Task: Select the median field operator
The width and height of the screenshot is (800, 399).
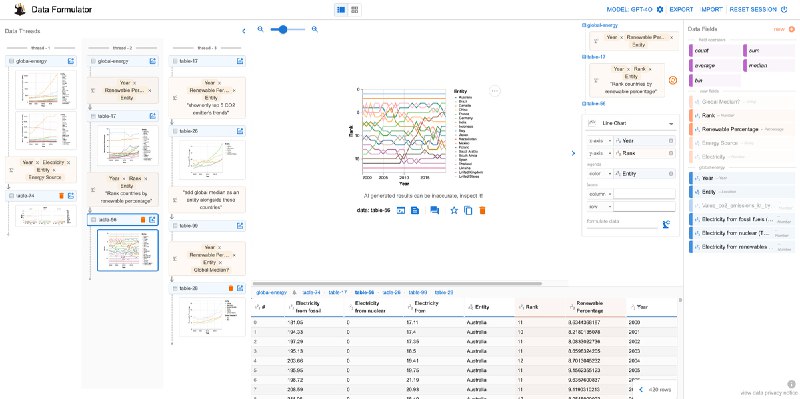Action: (x=769, y=65)
